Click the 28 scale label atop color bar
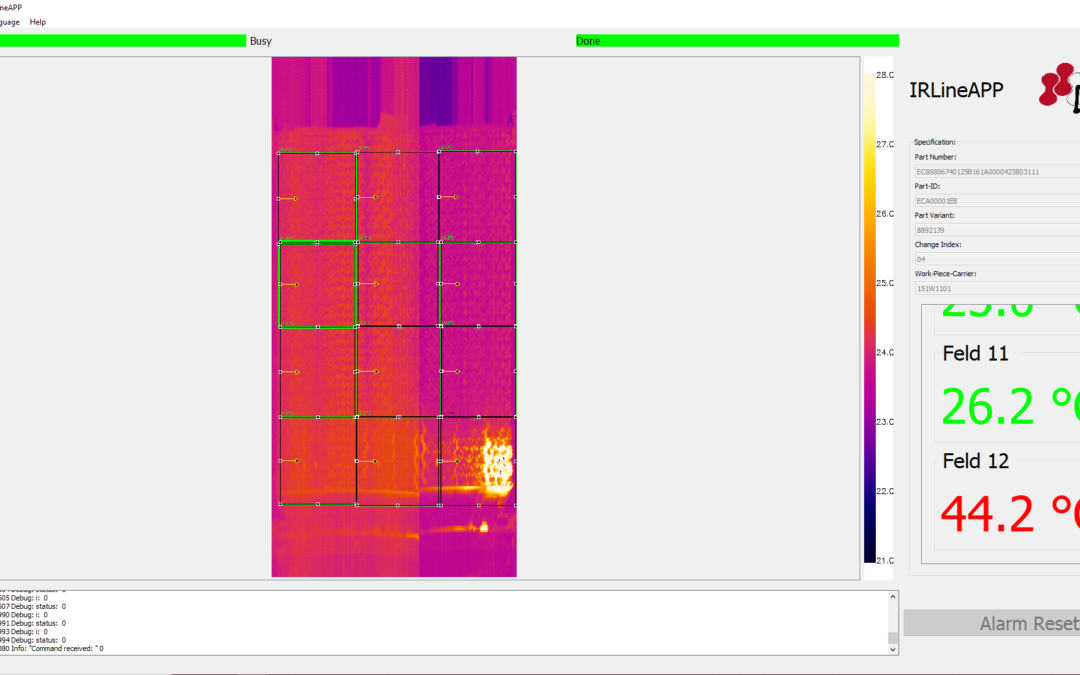The width and height of the screenshot is (1080, 675). pos(884,74)
